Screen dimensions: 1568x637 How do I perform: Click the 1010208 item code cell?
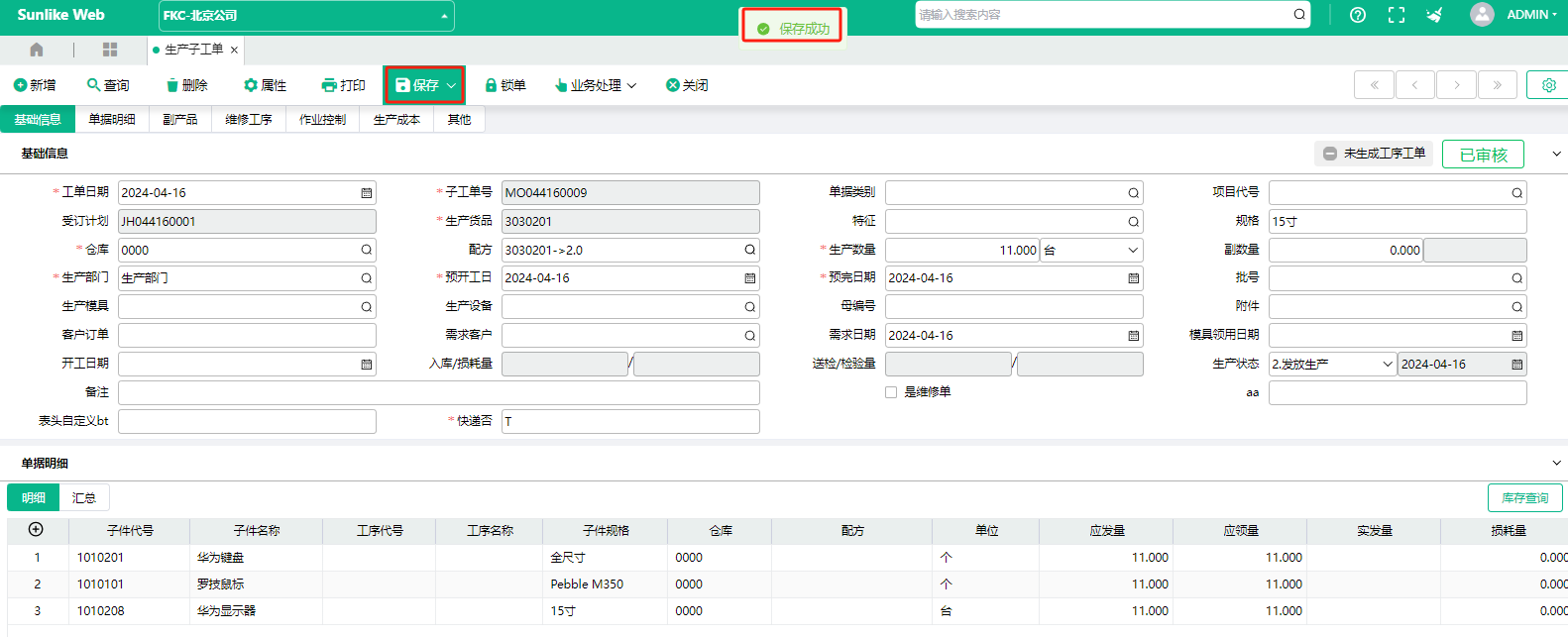[130, 611]
